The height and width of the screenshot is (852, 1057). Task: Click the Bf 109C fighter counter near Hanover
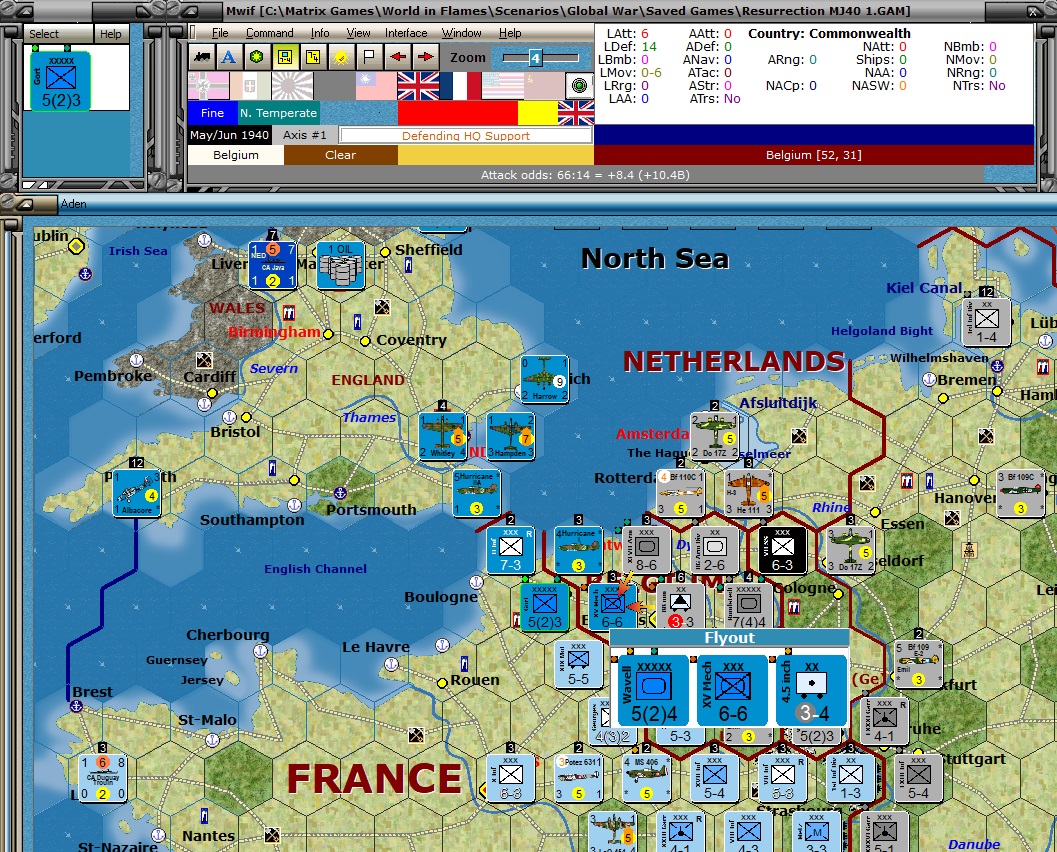click(1021, 493)
